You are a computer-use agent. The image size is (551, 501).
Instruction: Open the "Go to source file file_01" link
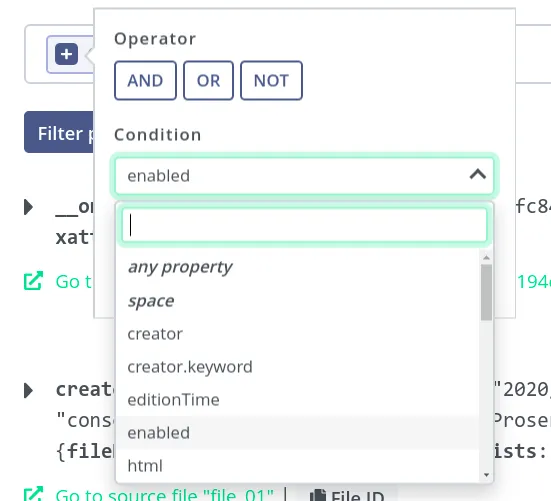164,495
